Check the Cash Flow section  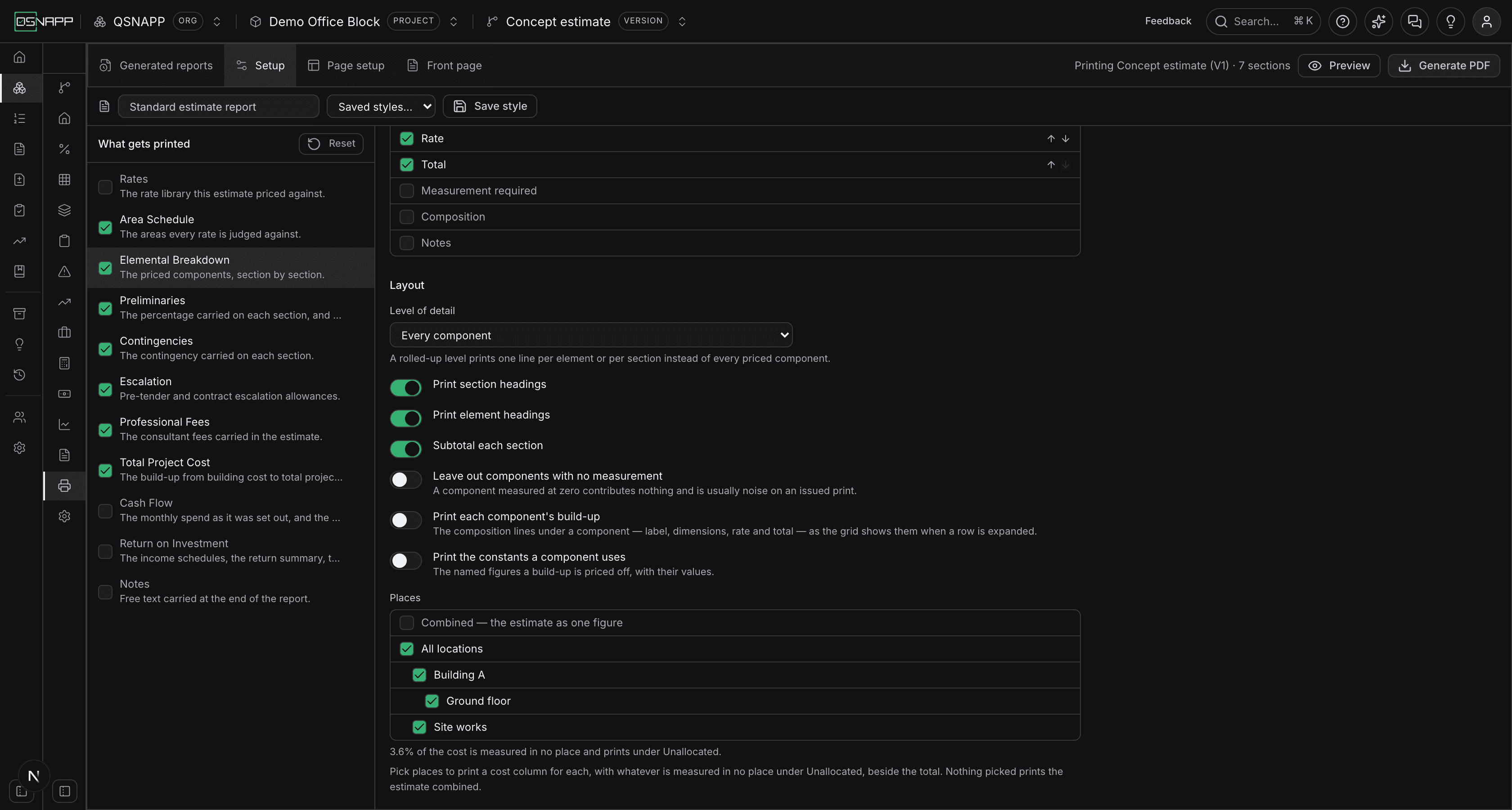(x=105, y=511)
